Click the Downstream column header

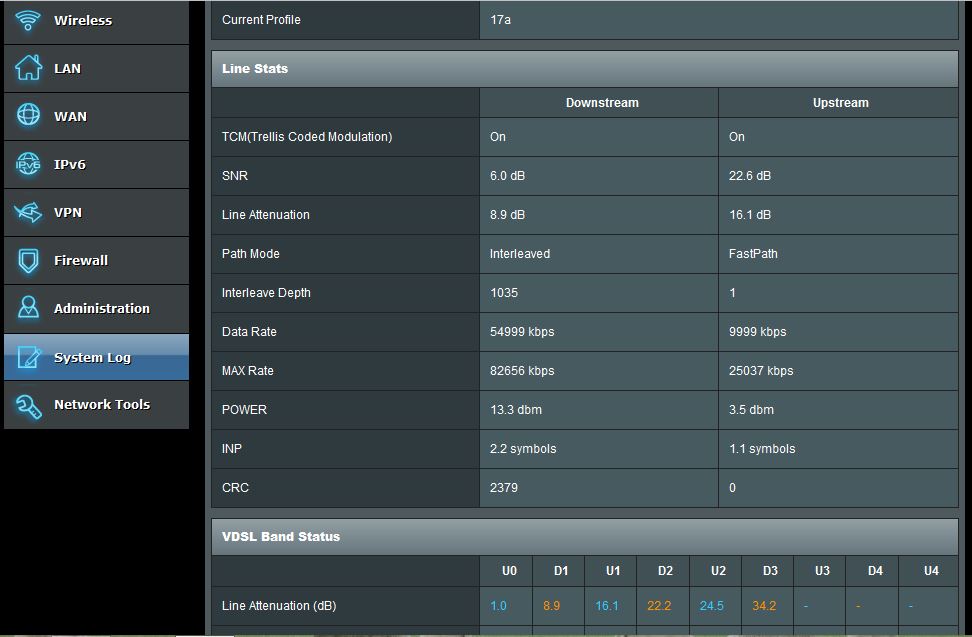click(601, 103)
